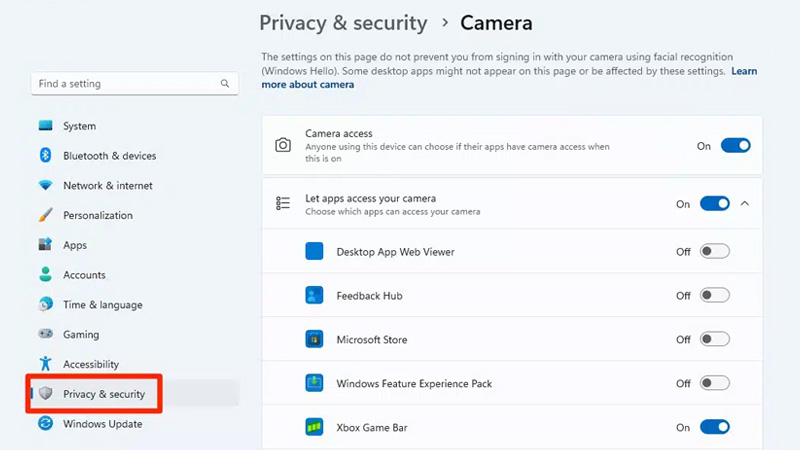Click the Let apps access your camera heading
Image resolution: width=800 pixels, height=450 pixels.
370,198
